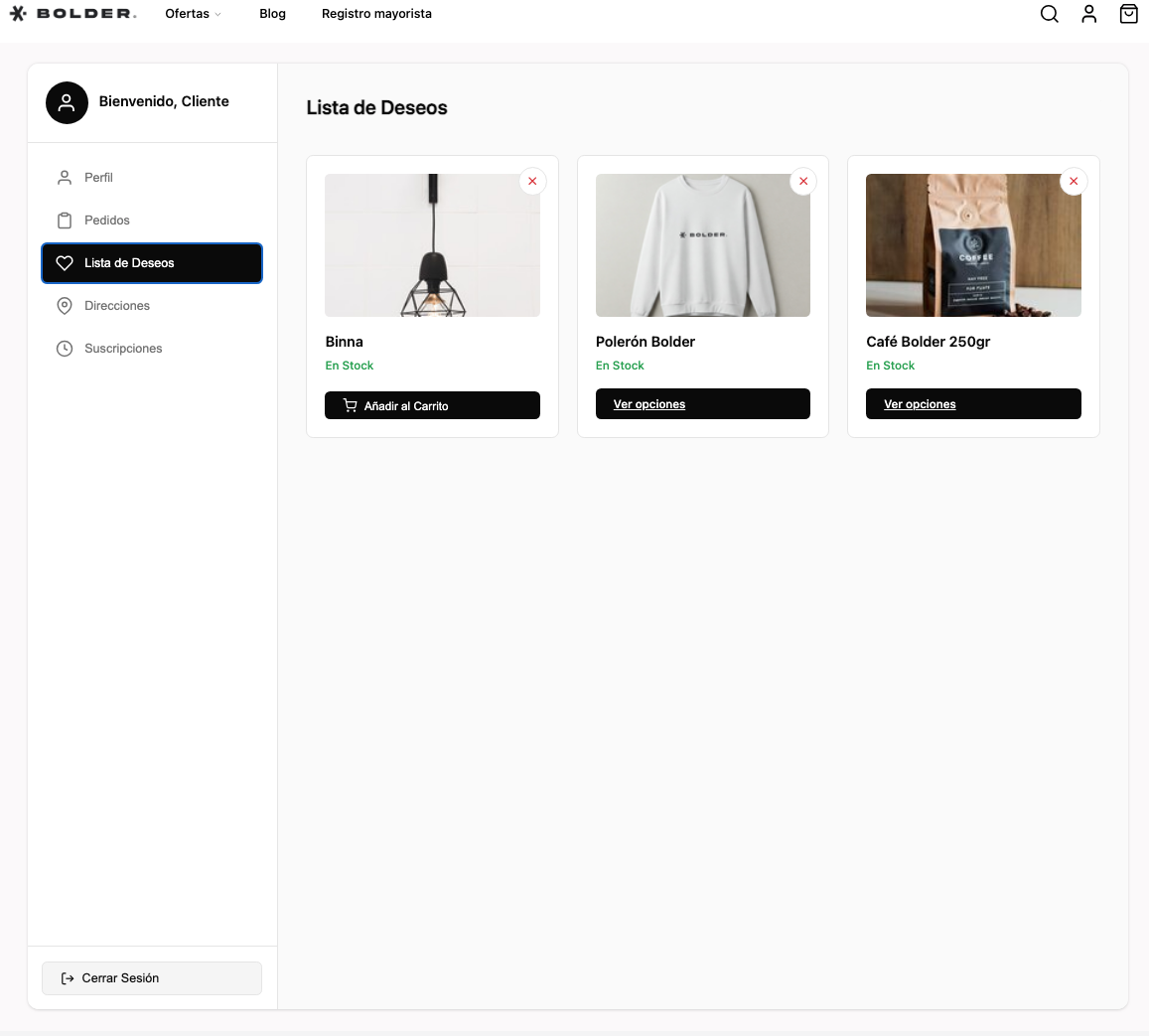Viewport: 1149px width, 1036px height.
Task: Open the shopping bag cart icon
Action: coord(1128,14)
